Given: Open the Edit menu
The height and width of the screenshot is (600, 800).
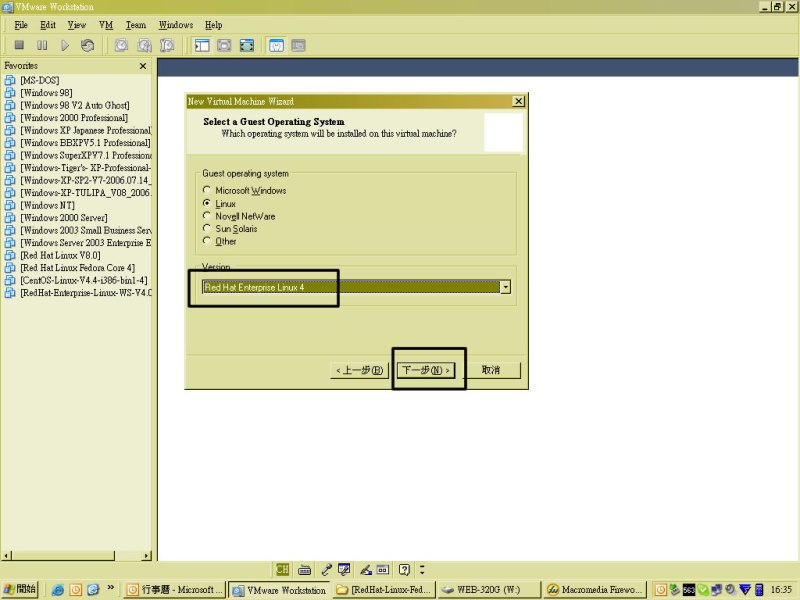Looking at the screenshot, I should 48,24.
